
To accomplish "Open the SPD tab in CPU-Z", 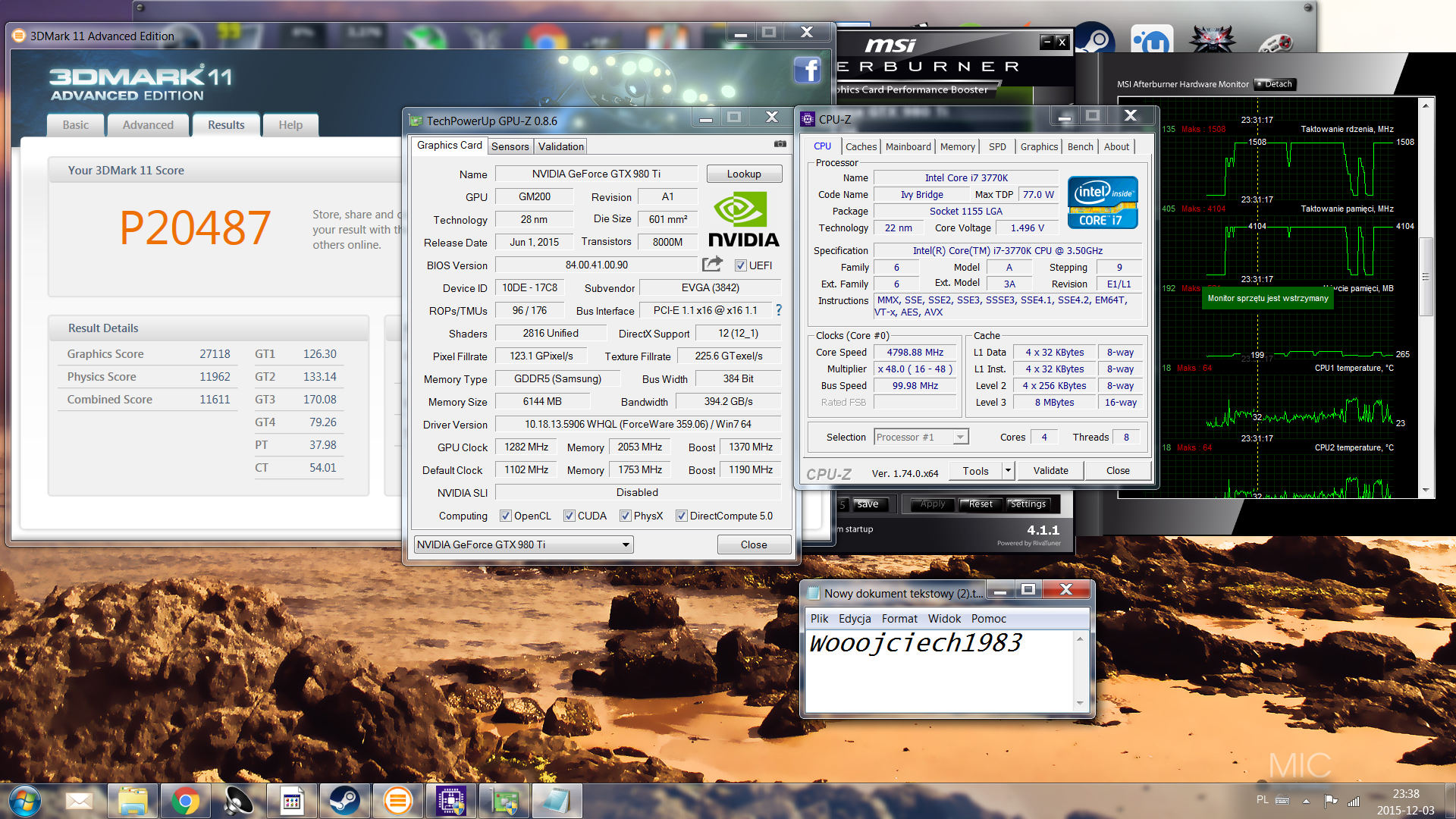I will tap(997, 146).
